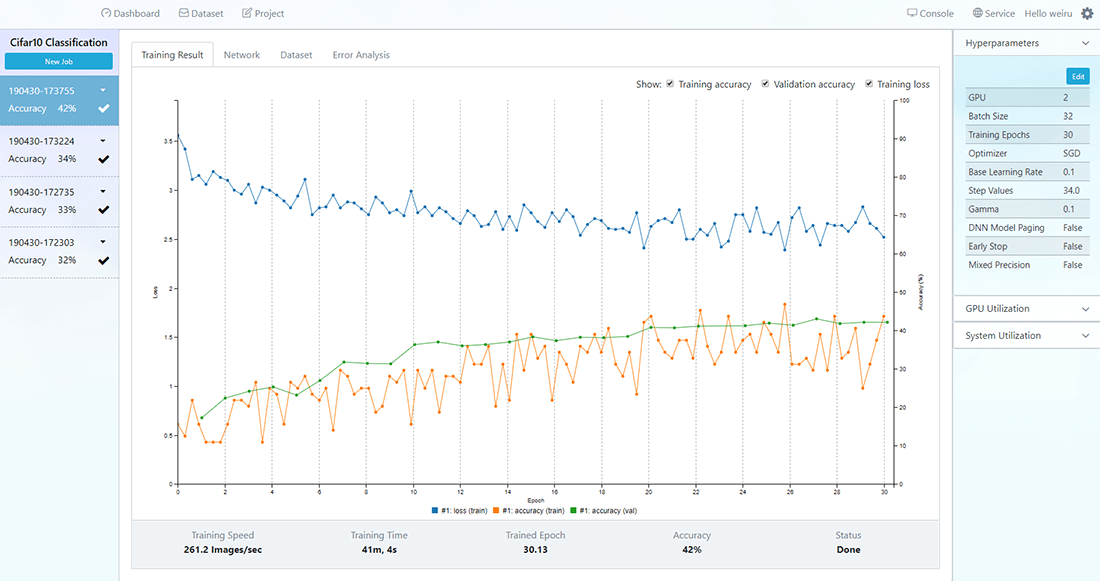Click the hyperparameters Edit button
The height and width of the screenshot is (581, 1100).
pos(1078,76)
